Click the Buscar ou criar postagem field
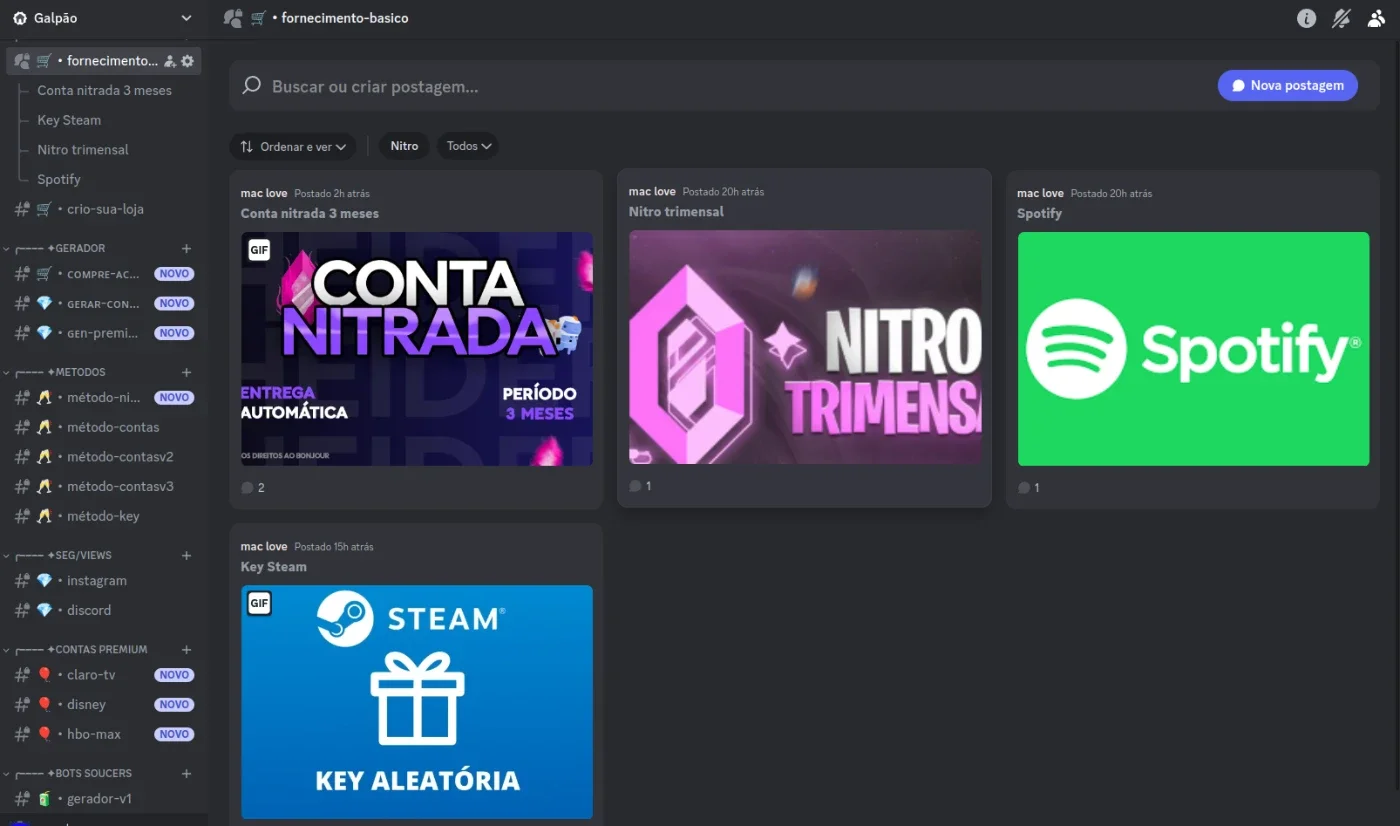 pyautogui.click(x=720, y=86)
